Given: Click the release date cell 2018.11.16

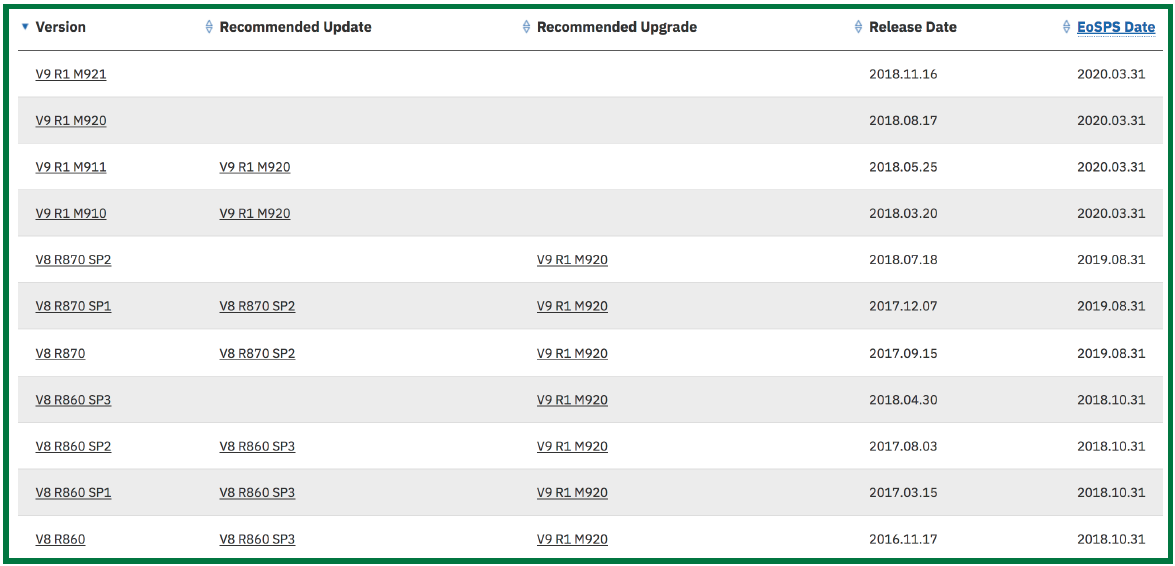Looking at the screenshot, I should (x=903, y=74).
